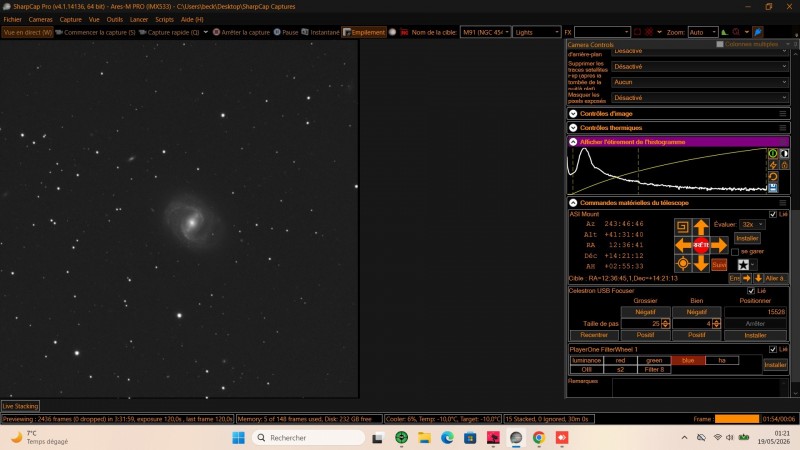The height and width of the screenshot is (450, 800).
Task: Slew the mount left with the left arrow
Action: click(683, 245)
